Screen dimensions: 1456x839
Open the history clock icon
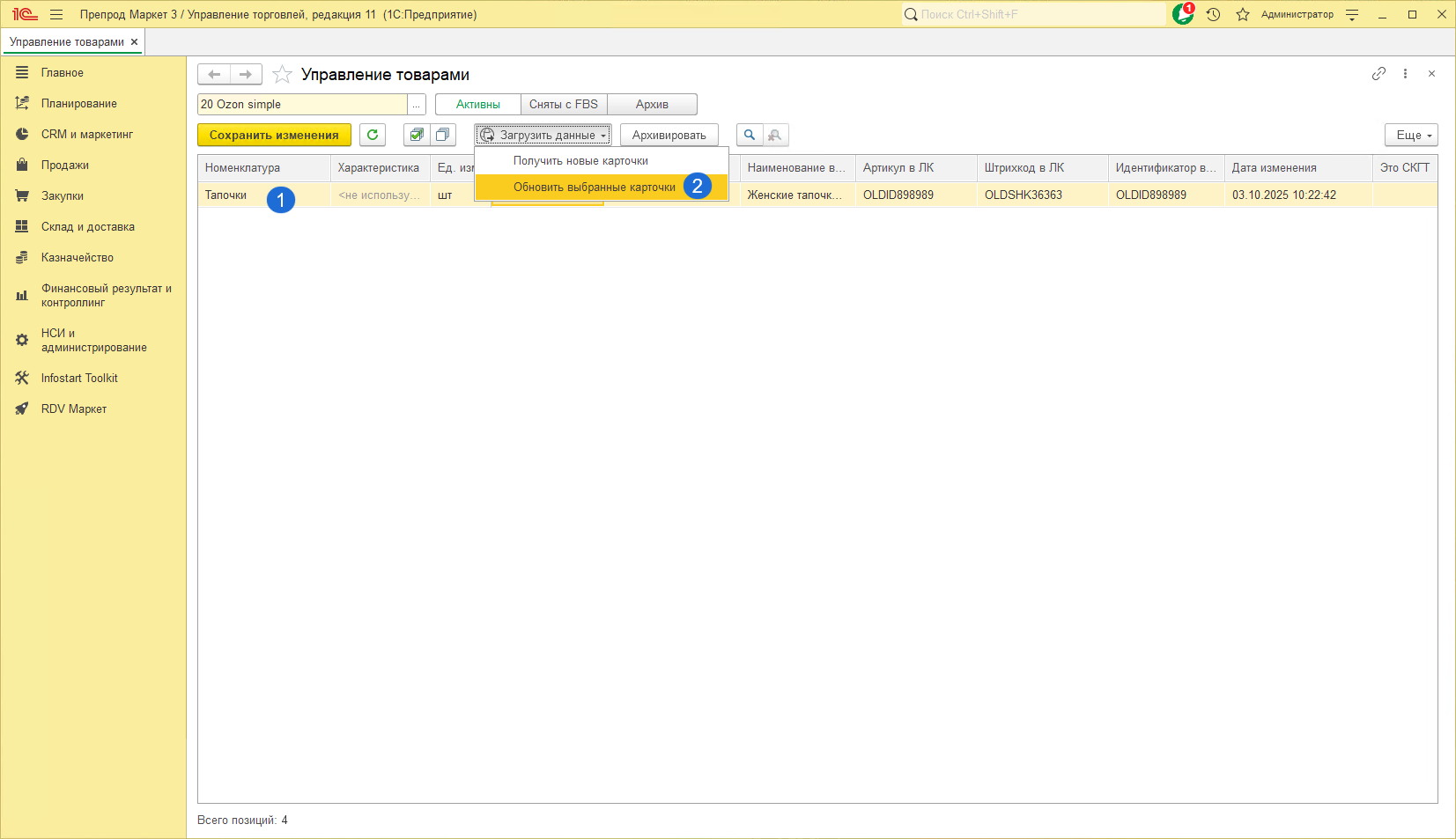pyautogui.click(x=1213, y=14)
